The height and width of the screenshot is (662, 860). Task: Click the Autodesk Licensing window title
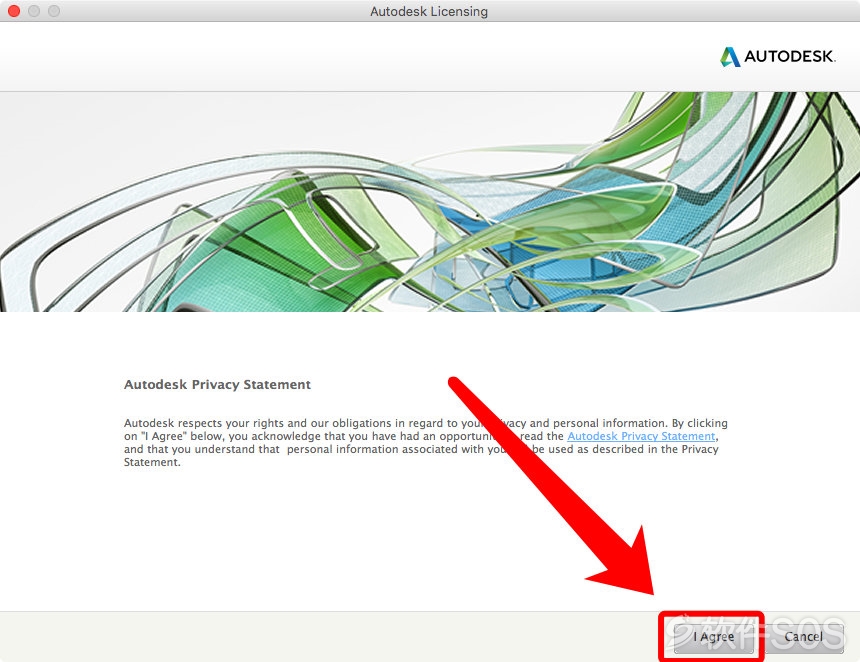tap(429, 11)
